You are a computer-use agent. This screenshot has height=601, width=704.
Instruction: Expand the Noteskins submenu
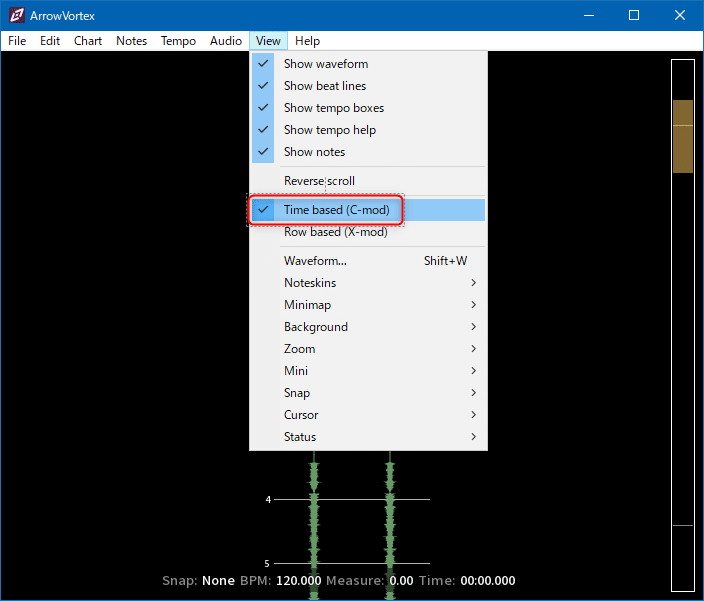[x=368, y=283]
